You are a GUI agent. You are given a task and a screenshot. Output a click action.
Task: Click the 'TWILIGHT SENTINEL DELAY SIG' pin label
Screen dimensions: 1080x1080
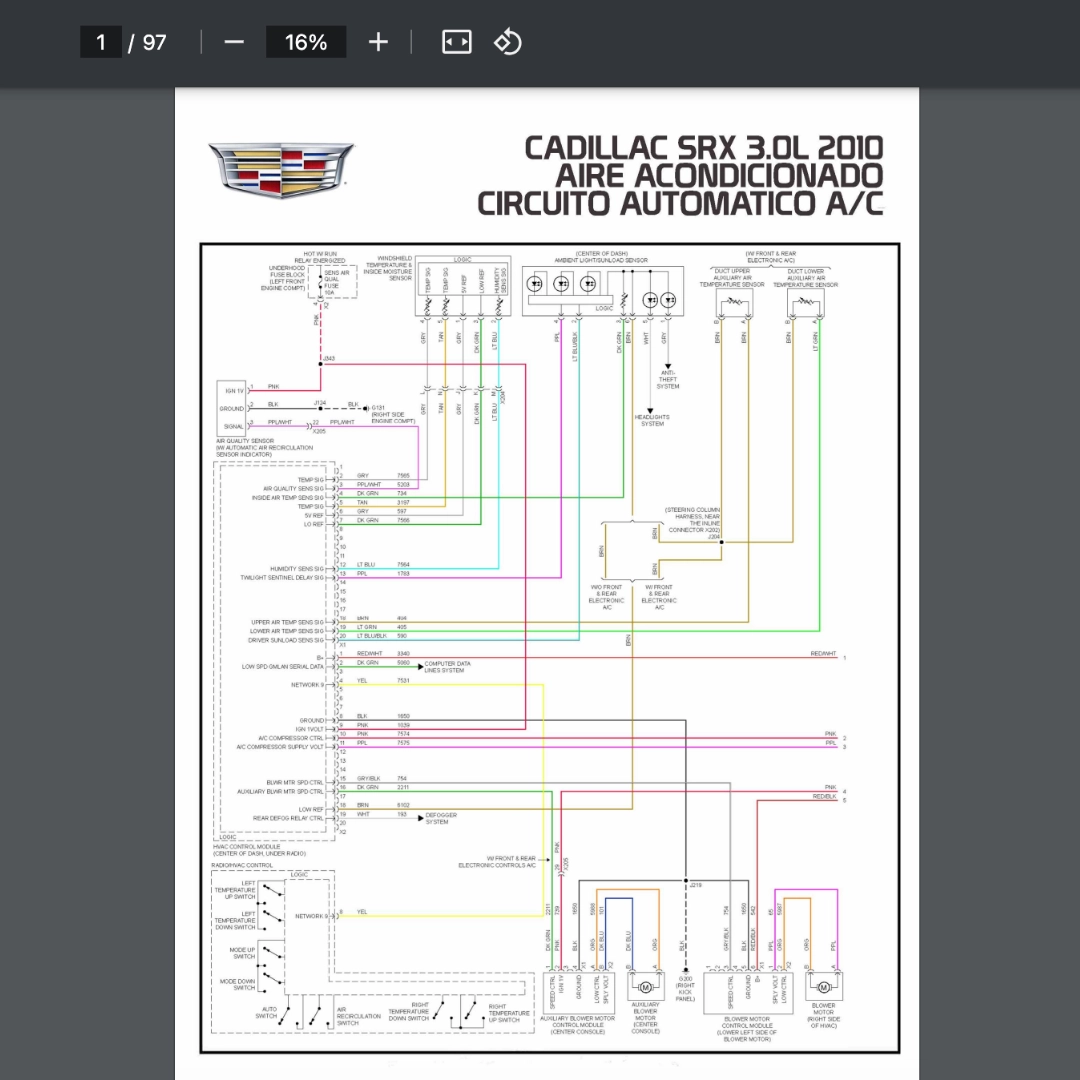tap(282, 577)
